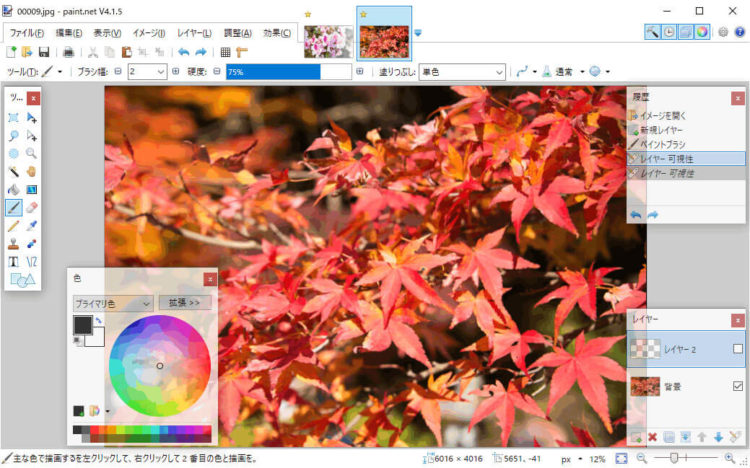
Task: Uncheck visibility of 背景 layer
Action: (x=737, y=386)
